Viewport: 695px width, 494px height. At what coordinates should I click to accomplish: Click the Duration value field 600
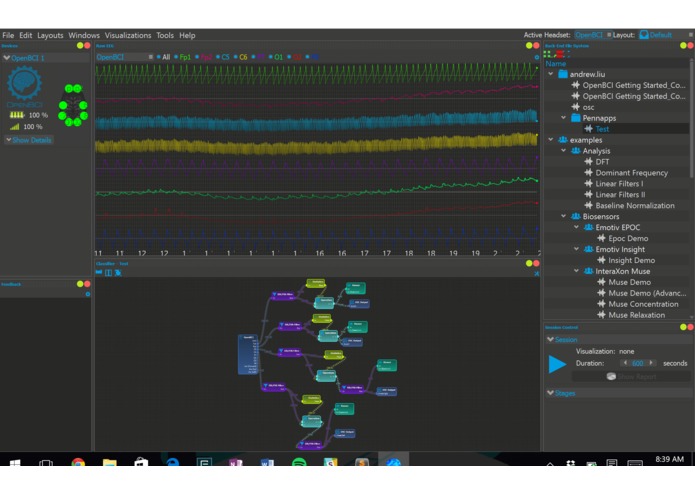[x=638, y=363]
